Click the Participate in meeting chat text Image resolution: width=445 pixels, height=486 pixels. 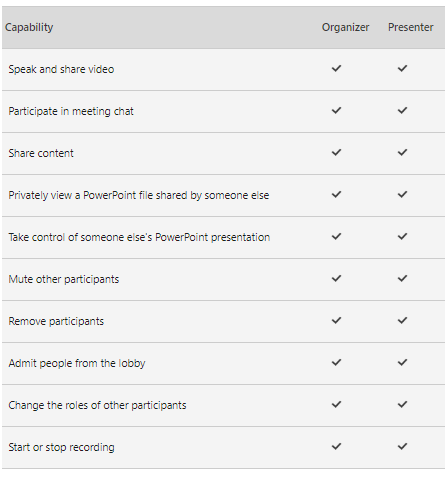coord(71,111)
